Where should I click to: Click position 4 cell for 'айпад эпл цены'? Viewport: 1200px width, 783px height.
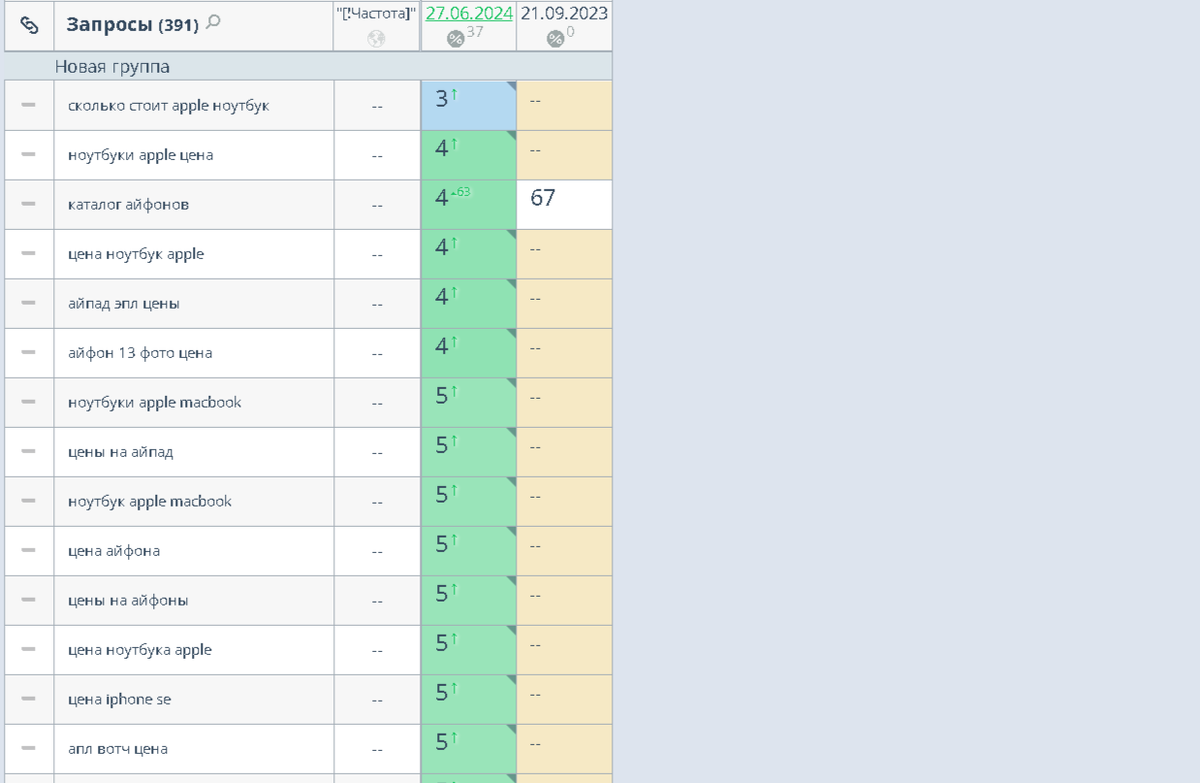click(469, 303)
